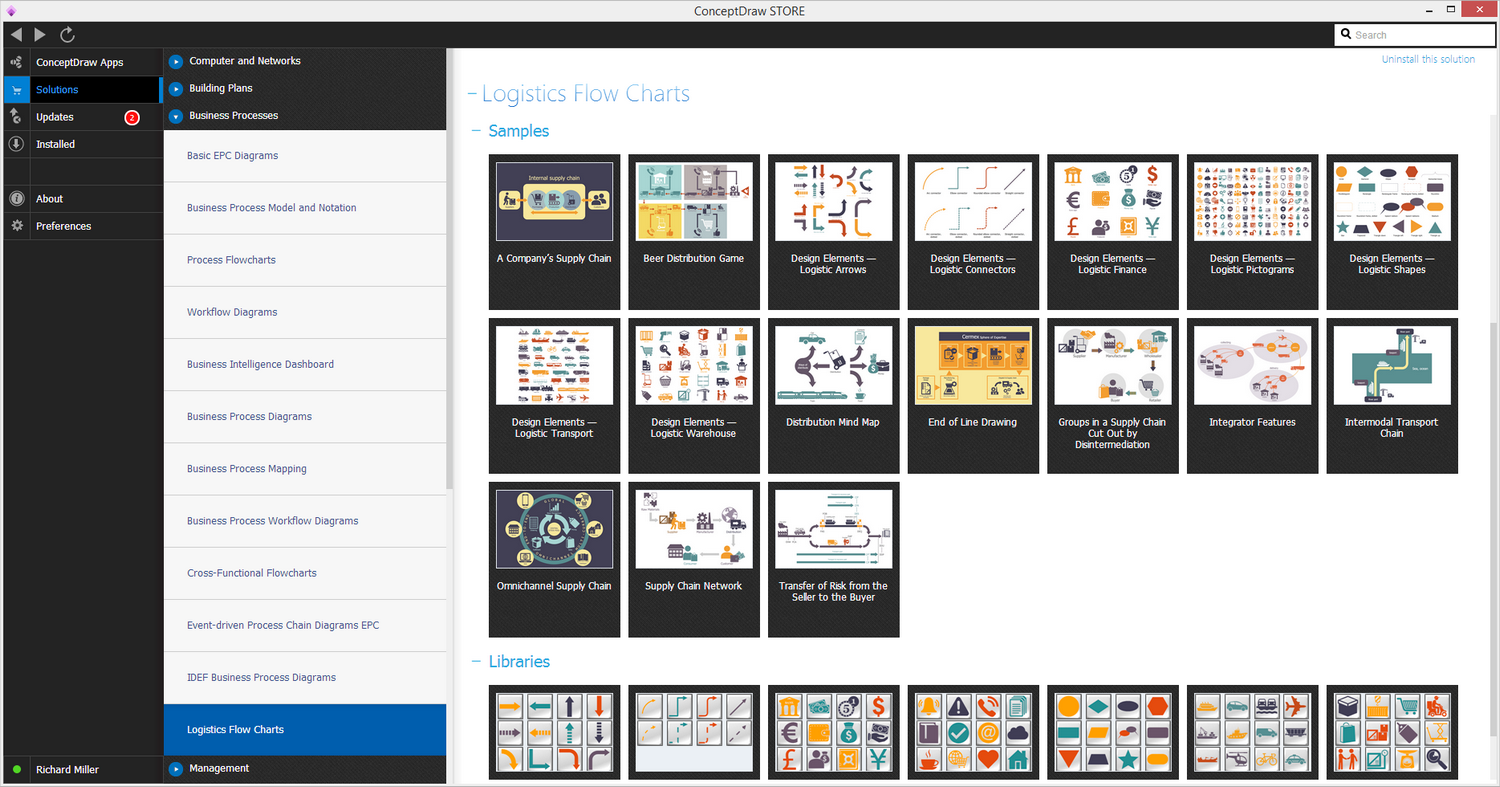Open Business Process Diagrams
This screenshot has width=1500, height=787.
click(x=305, y=417)
